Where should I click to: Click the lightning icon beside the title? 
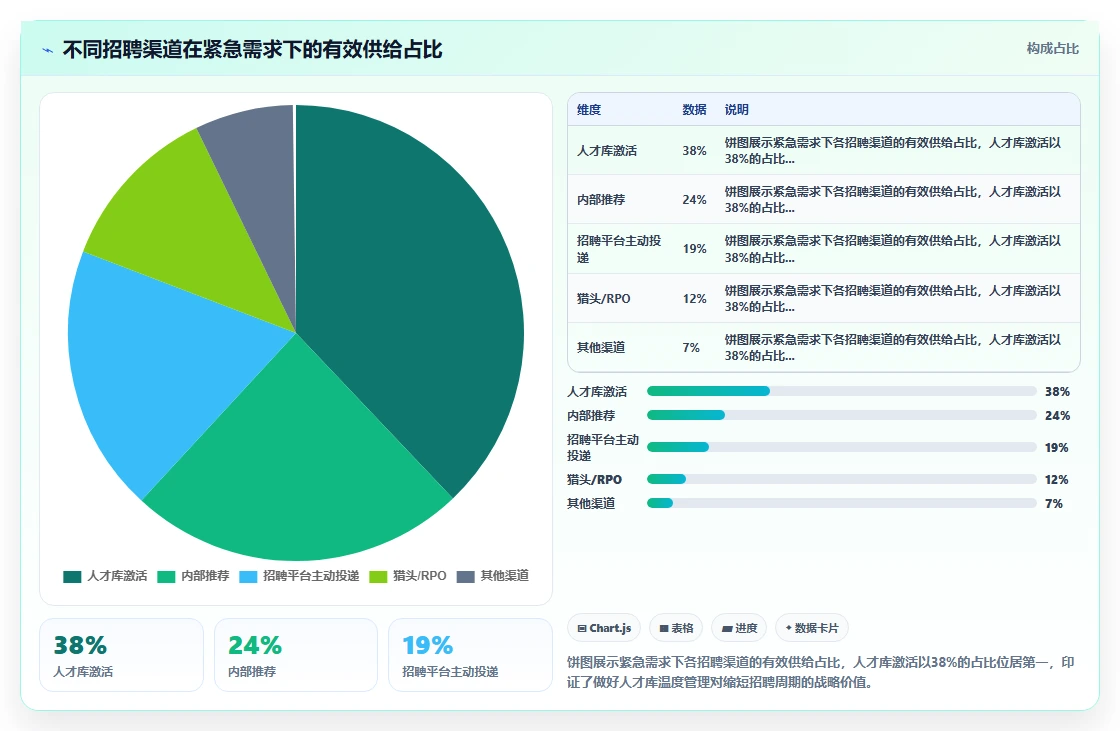click(48, 50)
